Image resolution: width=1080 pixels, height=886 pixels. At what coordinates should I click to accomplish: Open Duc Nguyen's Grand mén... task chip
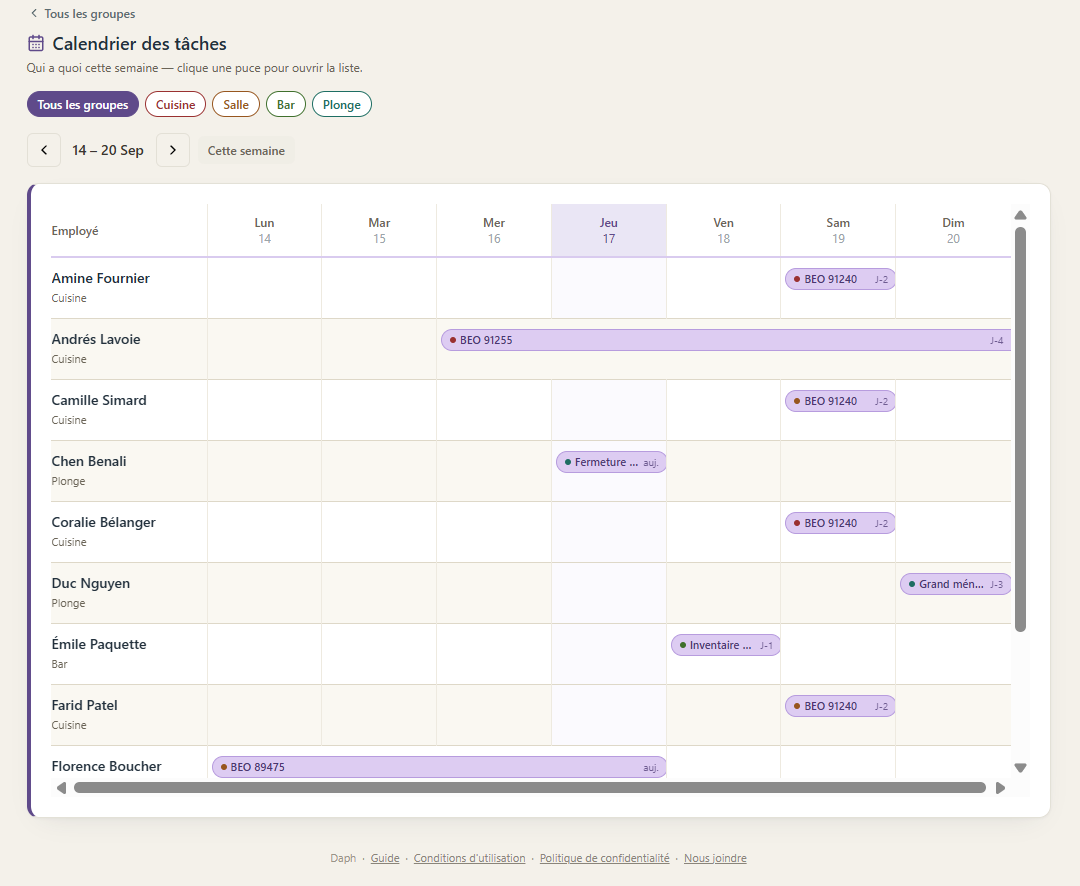tap(955, 584)
